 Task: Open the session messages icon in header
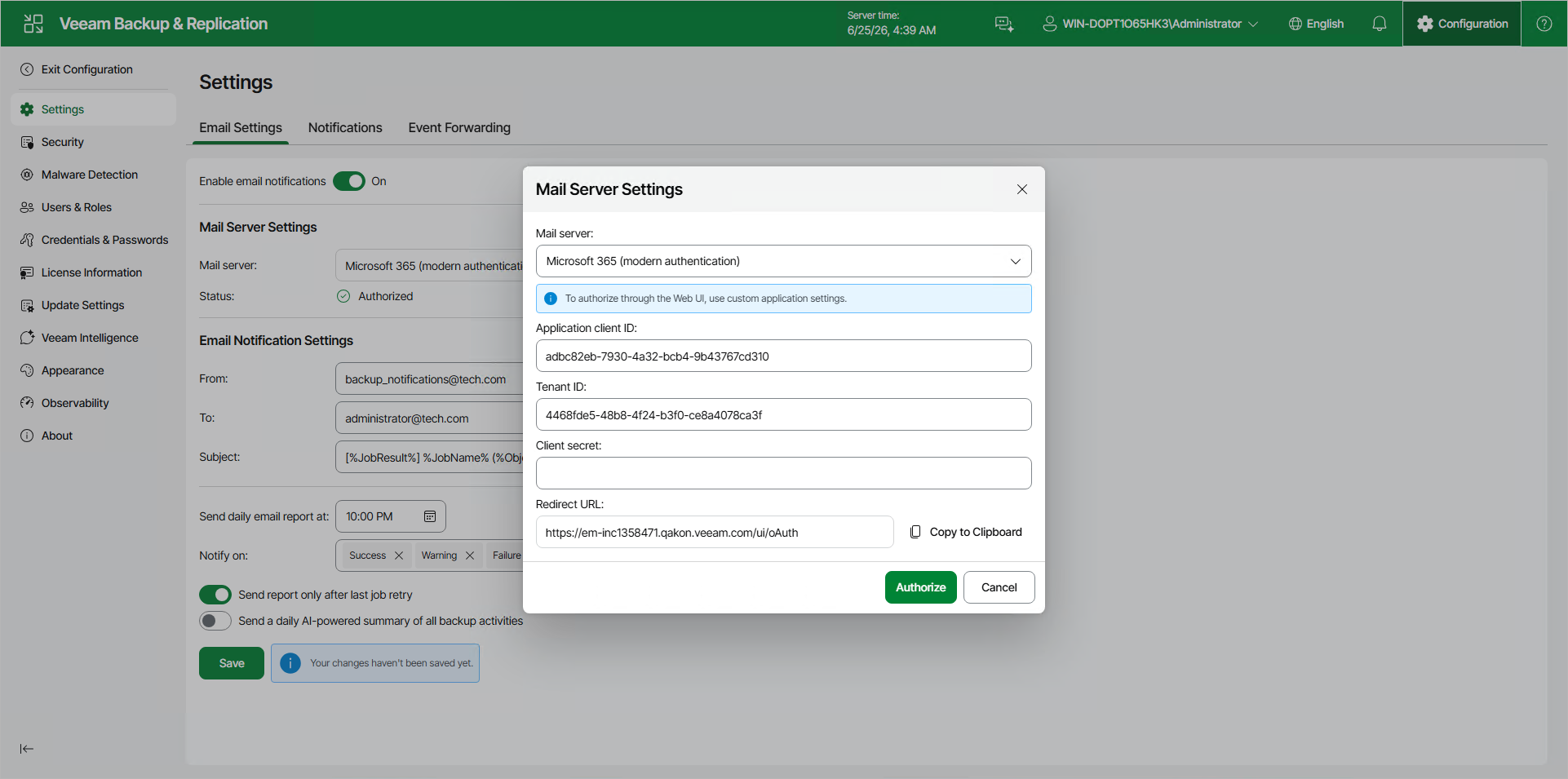[1004, 24]
